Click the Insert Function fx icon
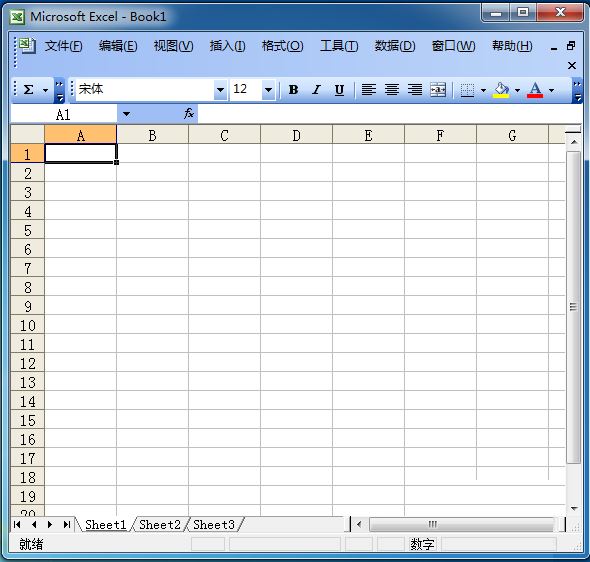Viewport: 590px width, 562px height. [189, 113]
